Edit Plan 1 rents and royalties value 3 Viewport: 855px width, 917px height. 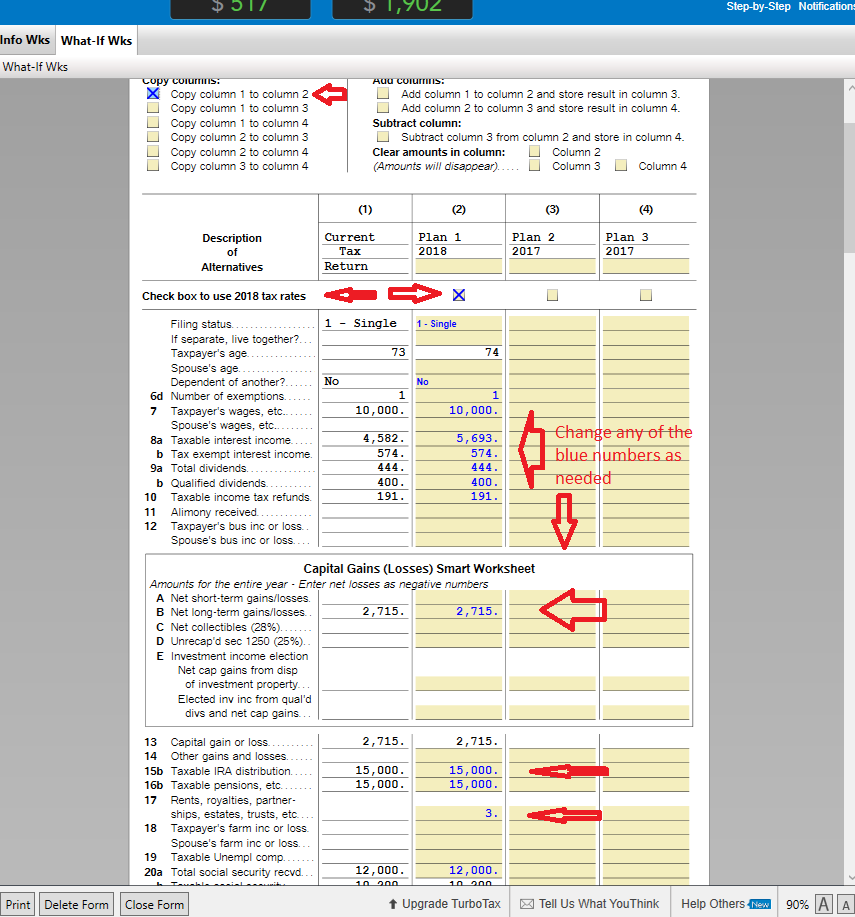coord(458,813)
